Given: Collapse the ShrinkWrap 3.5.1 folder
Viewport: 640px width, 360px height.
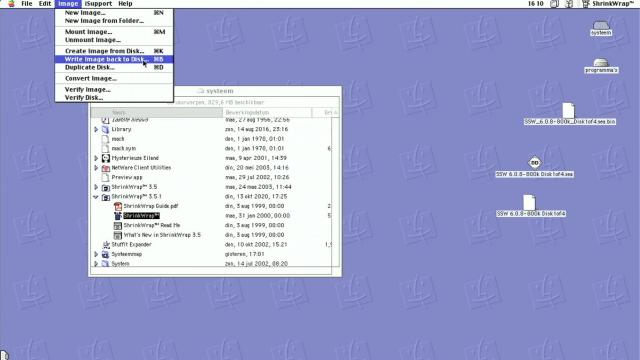Looking at the screenshot, I should (96, 197).
